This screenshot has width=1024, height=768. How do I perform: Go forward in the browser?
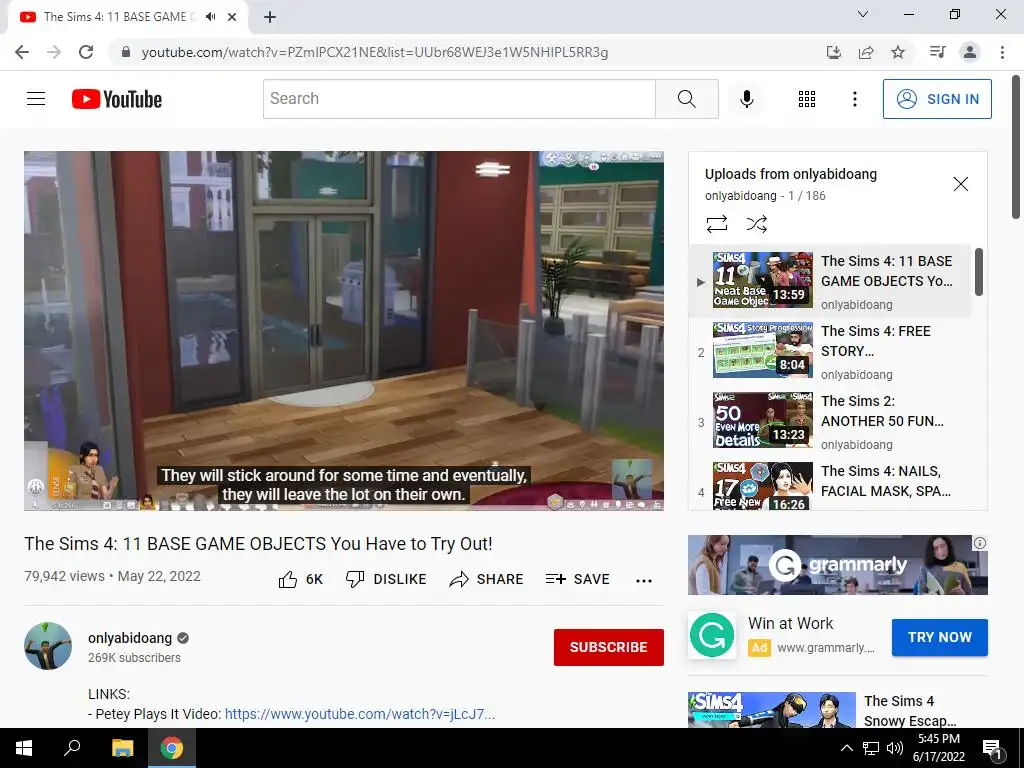tap(54, 52)
